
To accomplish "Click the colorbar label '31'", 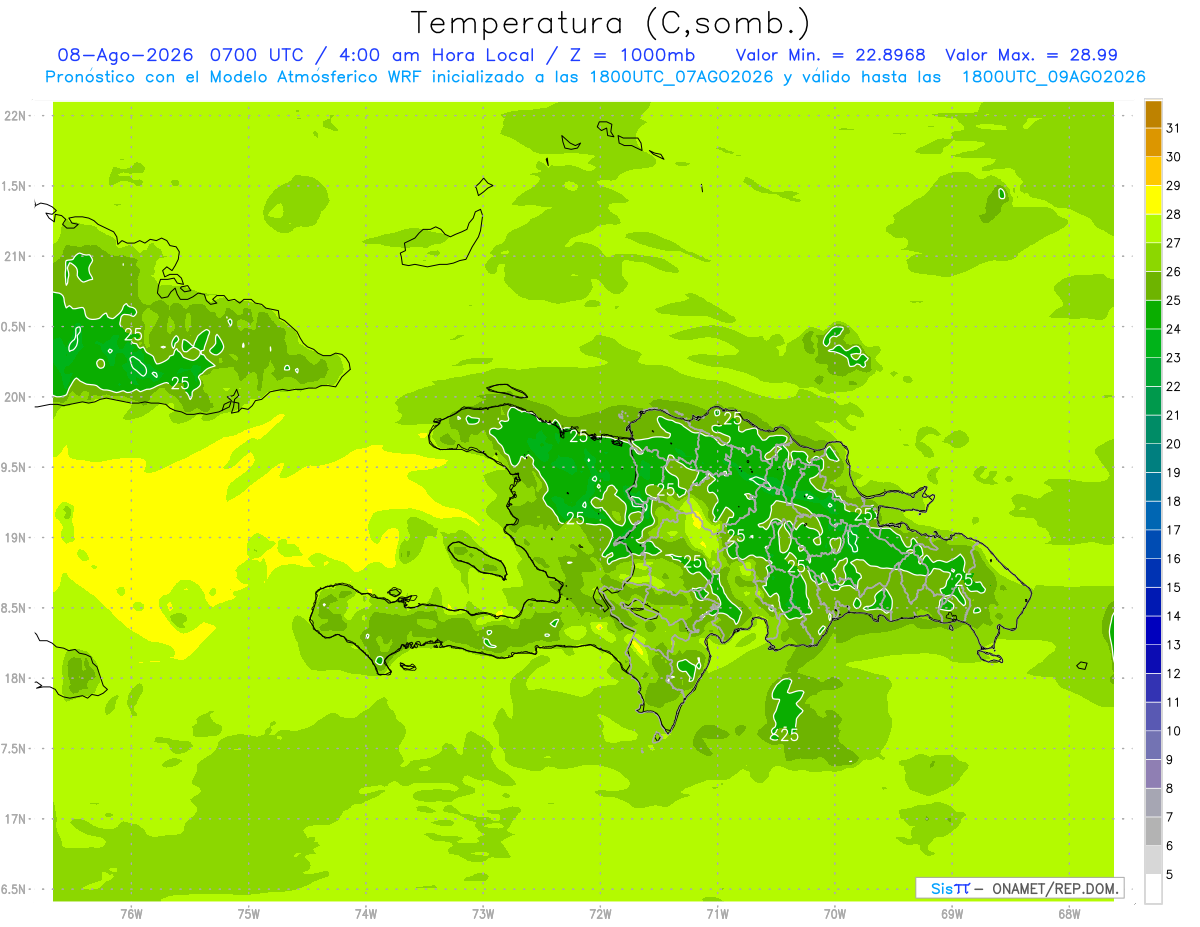I will click(1173, 128).
